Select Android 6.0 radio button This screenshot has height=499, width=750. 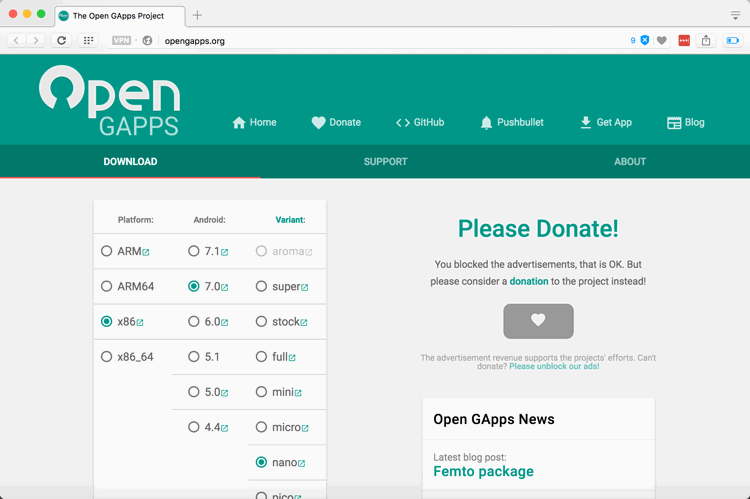(193, 321)
